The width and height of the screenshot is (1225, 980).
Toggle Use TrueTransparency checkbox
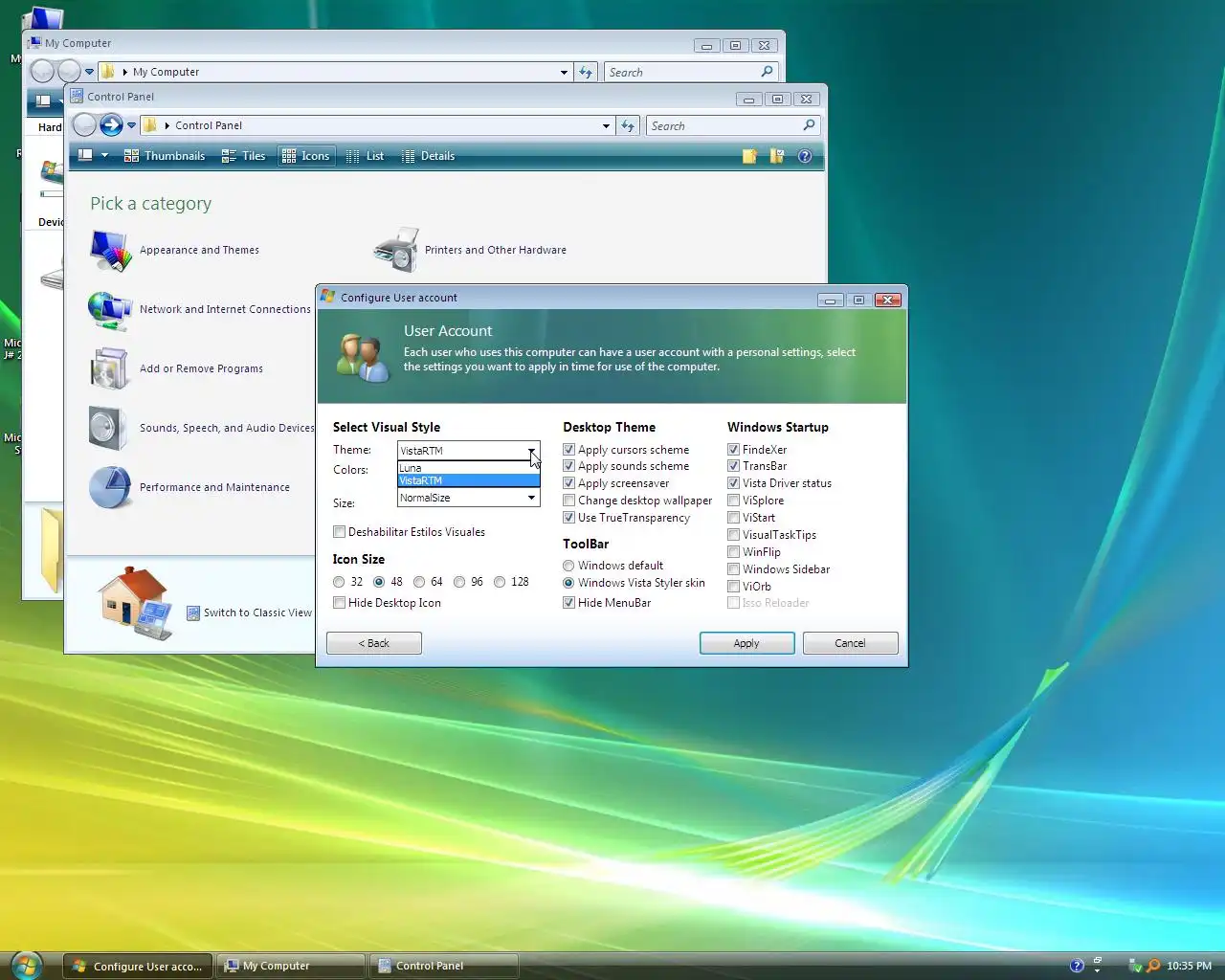click(x=568, y=518)
